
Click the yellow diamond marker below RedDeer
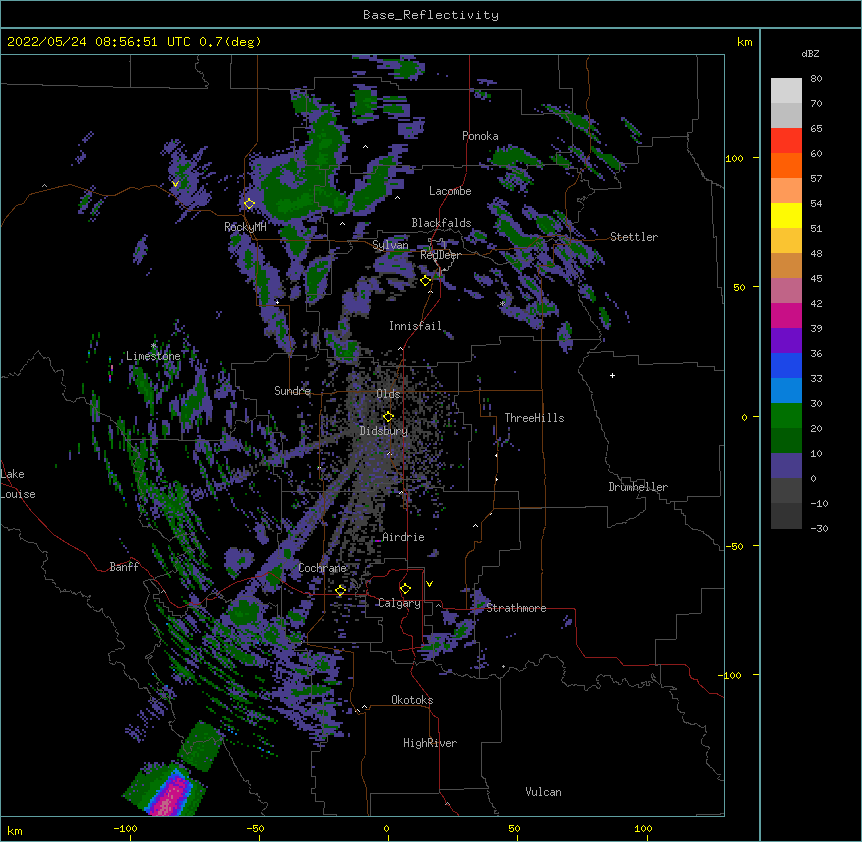point(426,280)
